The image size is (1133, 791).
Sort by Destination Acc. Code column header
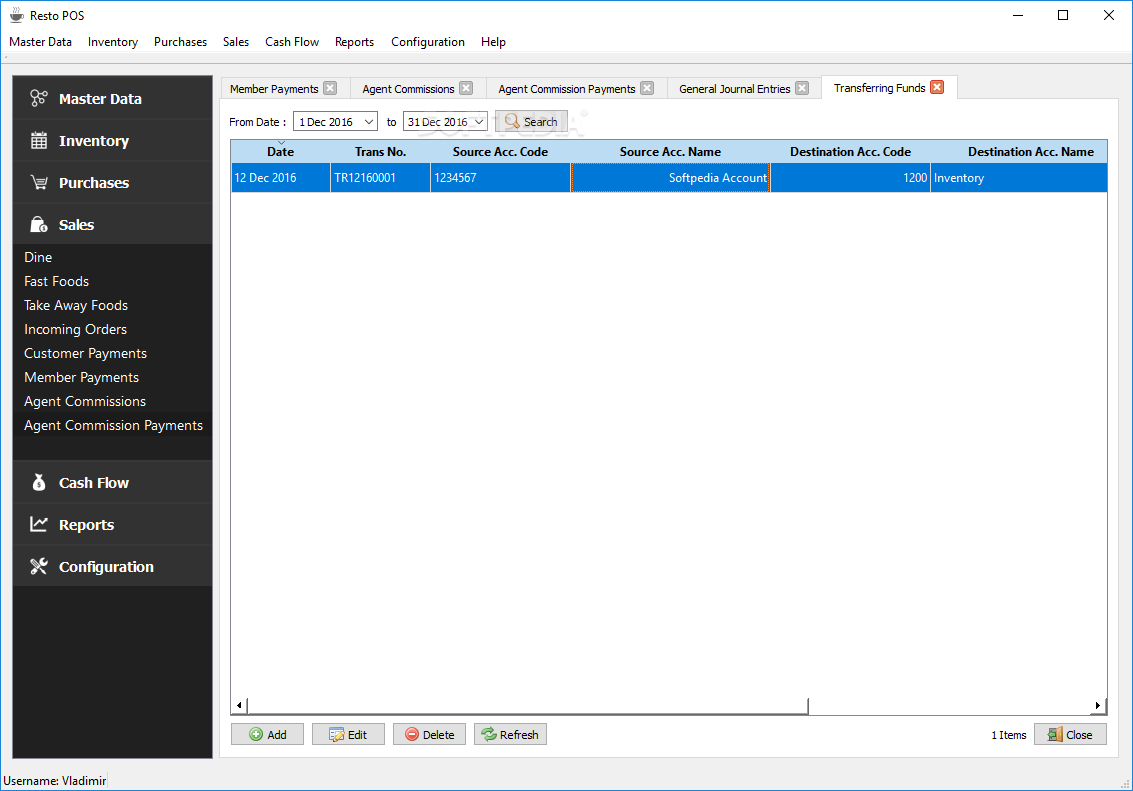[x=850, y=152]
